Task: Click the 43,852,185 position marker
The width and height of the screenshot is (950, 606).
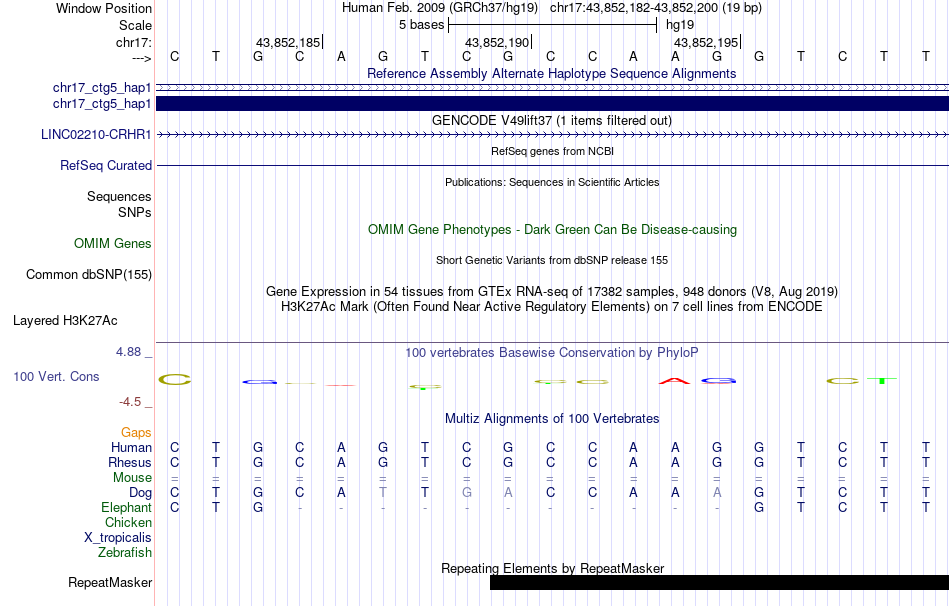Action: 288,42
